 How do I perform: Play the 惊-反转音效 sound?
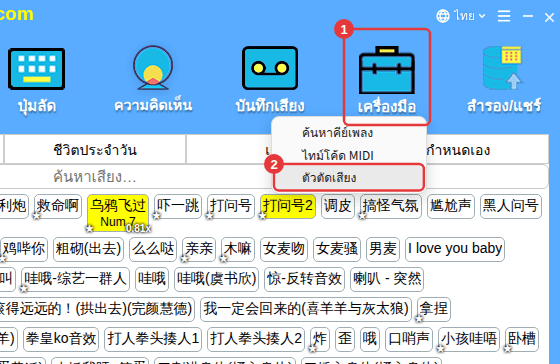pyautogui.click(x=304, y=279)
